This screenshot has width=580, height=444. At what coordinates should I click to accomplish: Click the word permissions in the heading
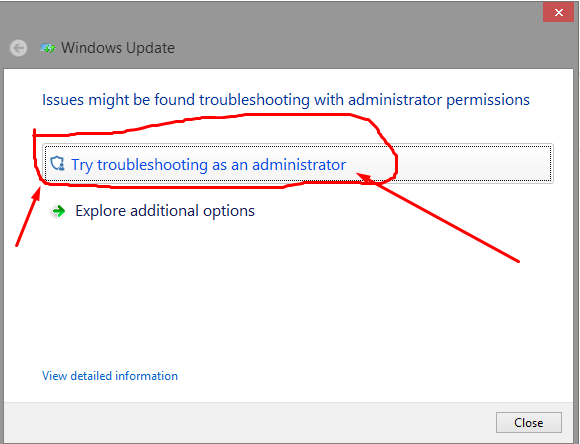click(488, 100)
